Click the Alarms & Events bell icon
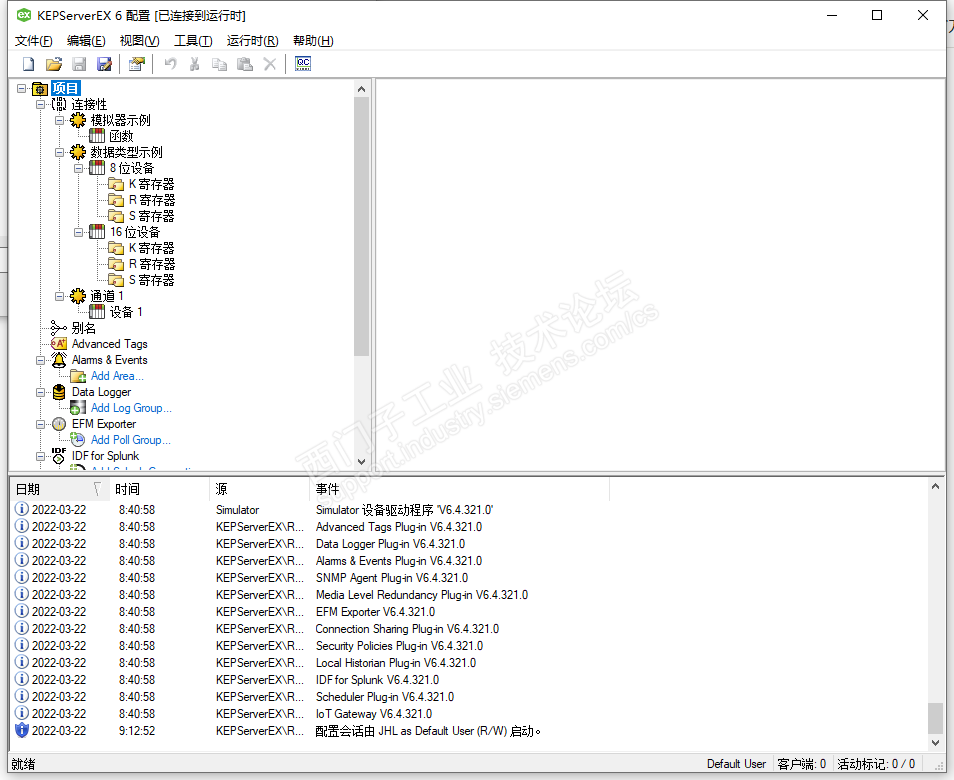 (58, 360)
